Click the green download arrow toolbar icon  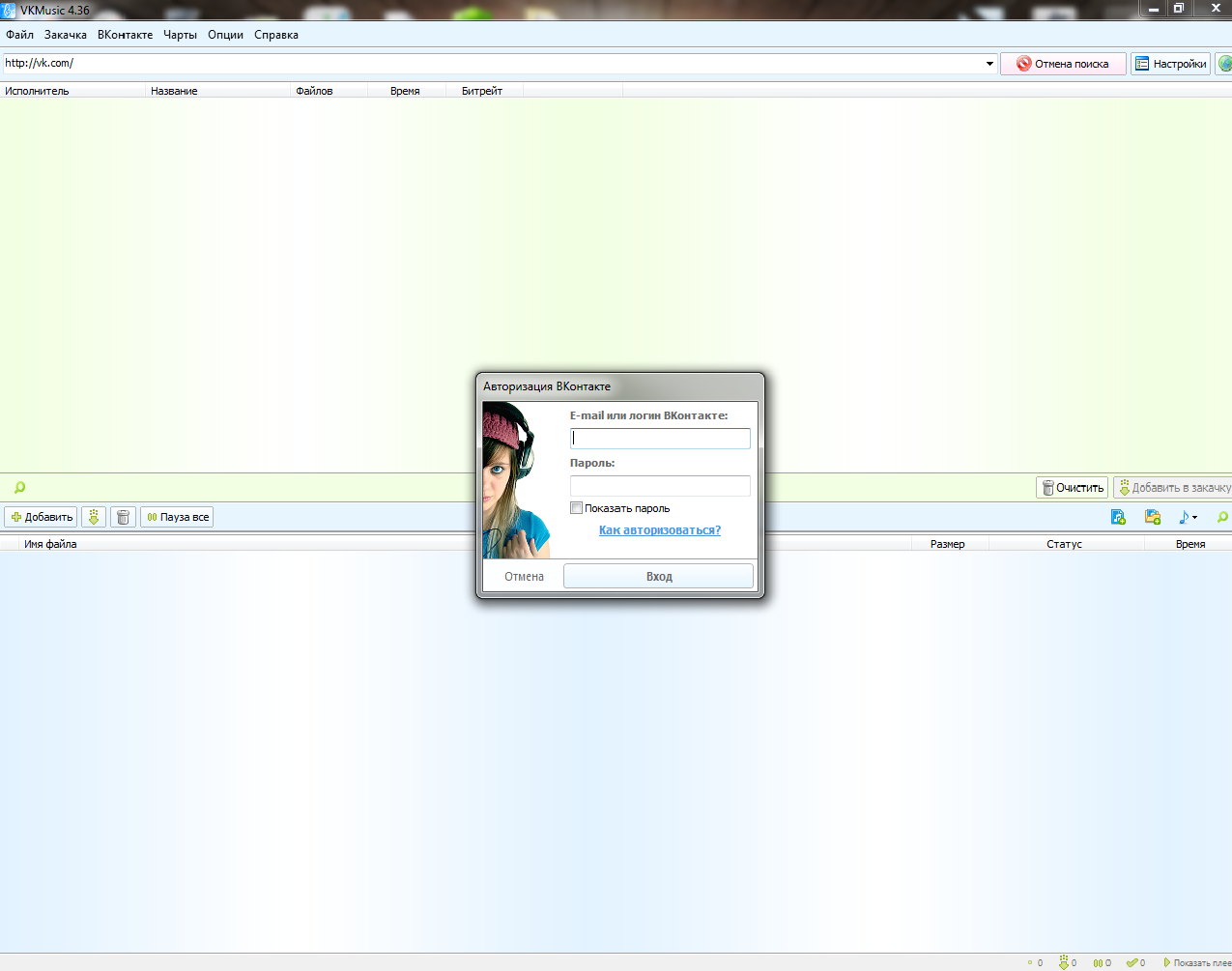coord(94,517)
